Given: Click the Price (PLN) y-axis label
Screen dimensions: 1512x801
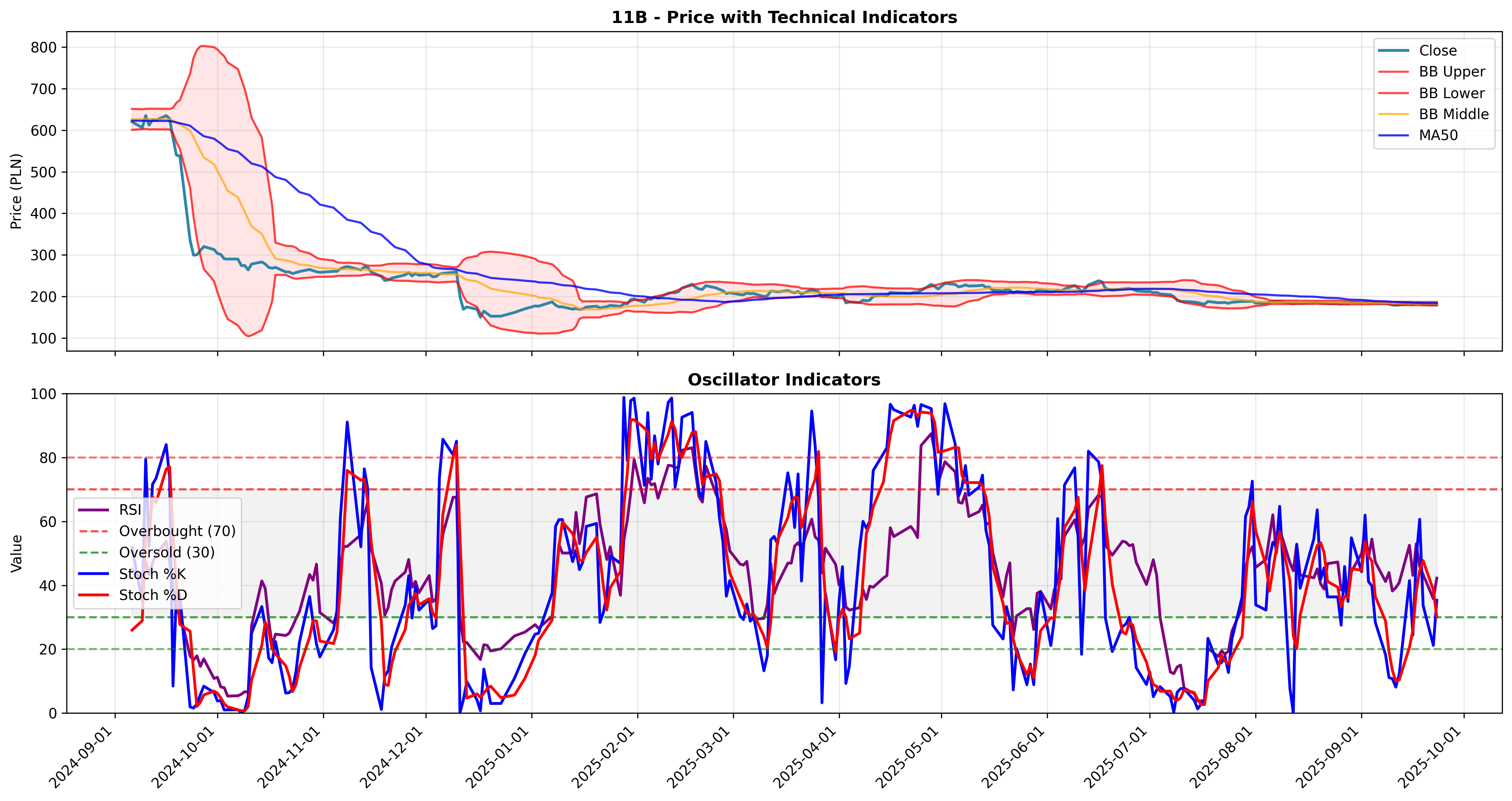Looking at the screenshot, I should coord(16,192).
